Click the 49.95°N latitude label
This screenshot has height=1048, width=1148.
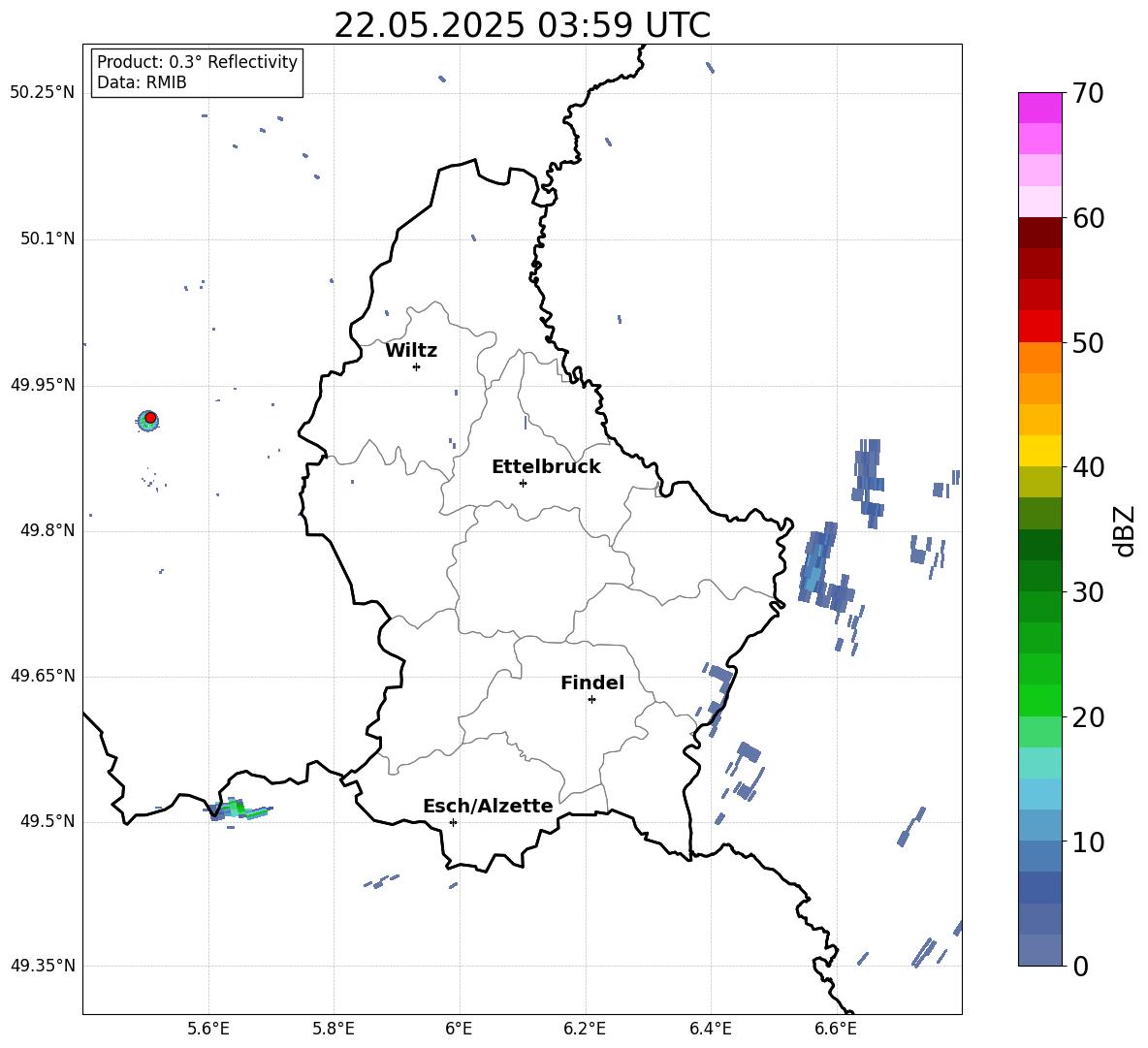click(43, 385)
